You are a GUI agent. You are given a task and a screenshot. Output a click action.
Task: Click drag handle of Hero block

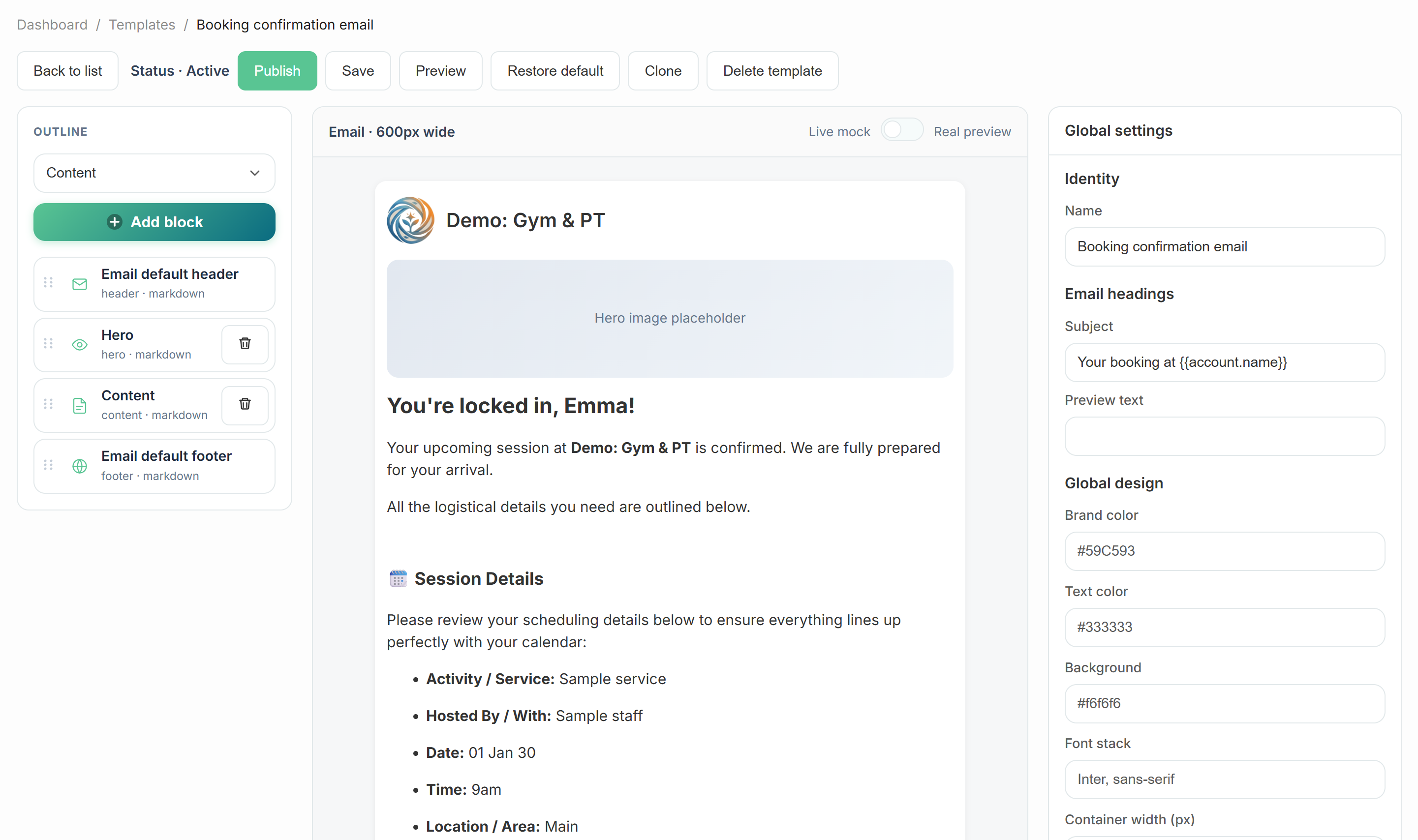coord(48,344)
